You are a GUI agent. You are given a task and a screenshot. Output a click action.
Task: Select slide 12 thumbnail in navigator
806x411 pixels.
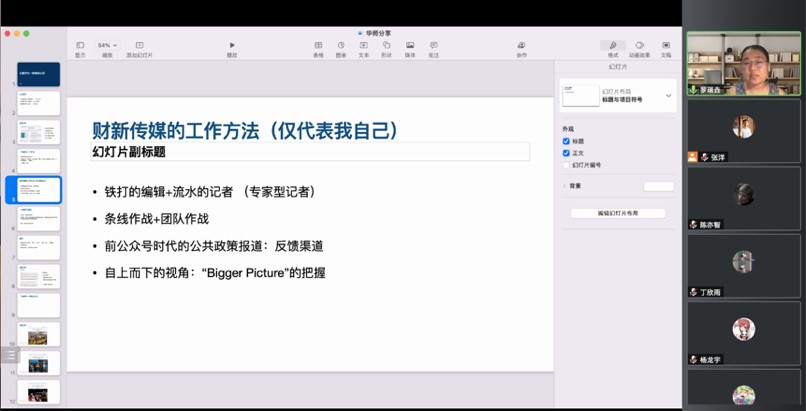tap(39, 392)
